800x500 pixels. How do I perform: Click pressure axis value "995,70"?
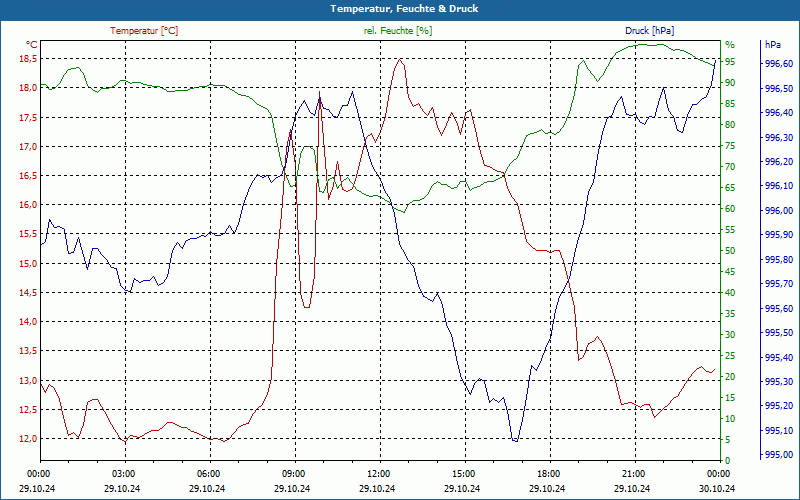pos(779,284)
